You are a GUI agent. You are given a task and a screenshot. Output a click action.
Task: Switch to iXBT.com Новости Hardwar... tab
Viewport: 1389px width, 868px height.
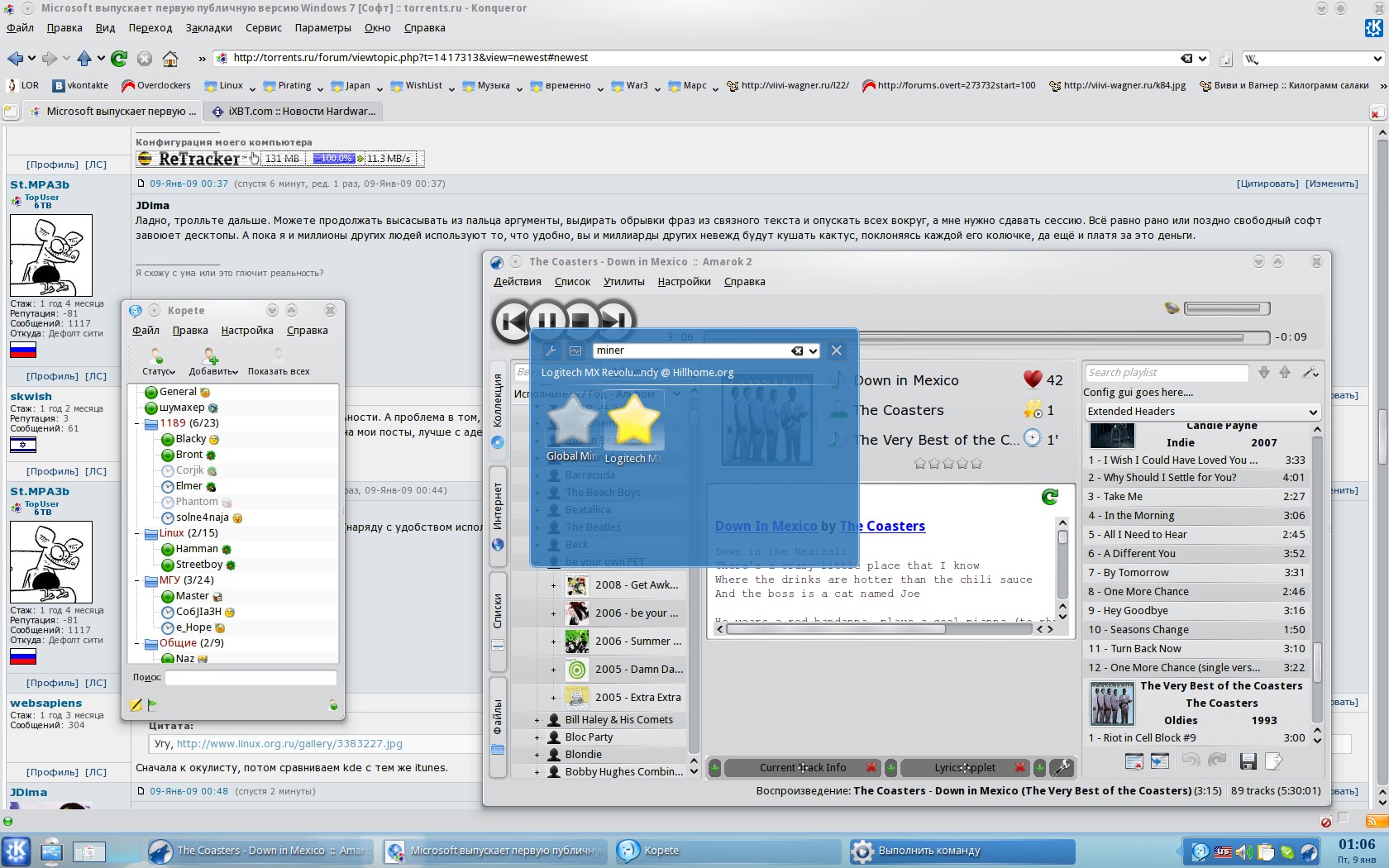(x=294, y=112)
